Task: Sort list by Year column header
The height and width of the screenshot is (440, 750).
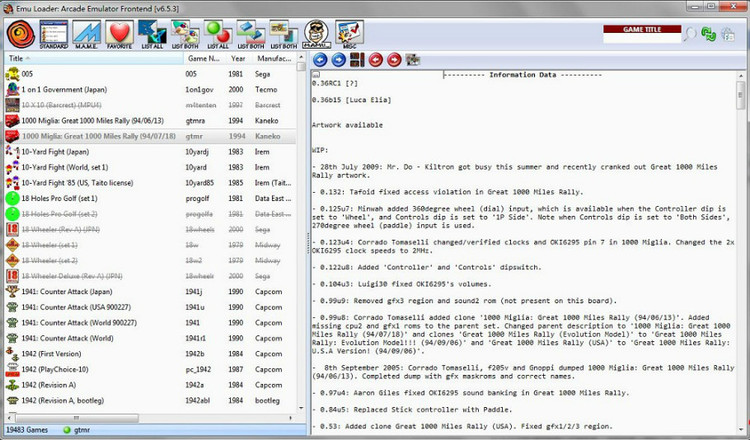Action: (238, 59)
